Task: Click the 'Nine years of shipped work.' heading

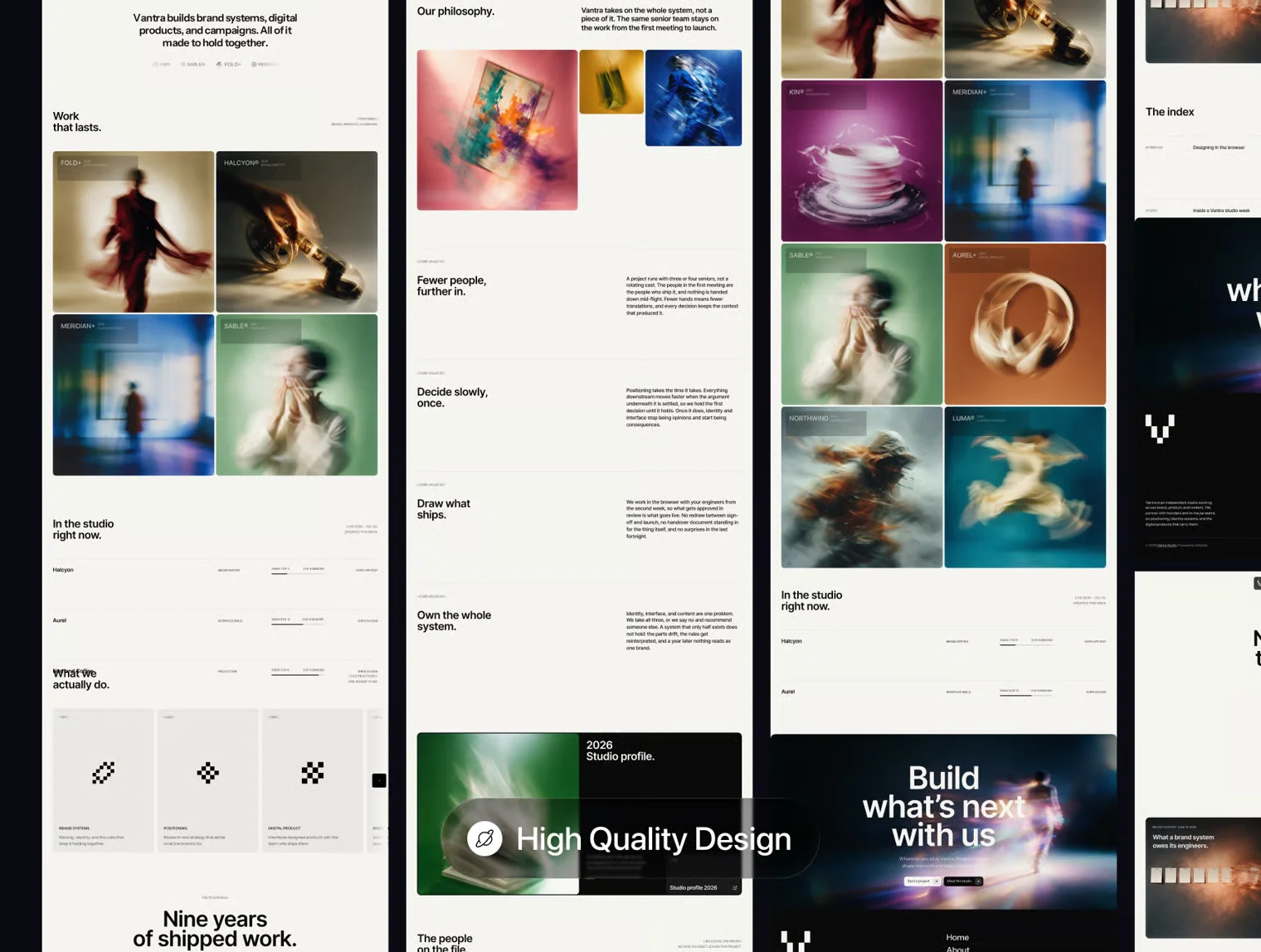Action: (215, 929)
